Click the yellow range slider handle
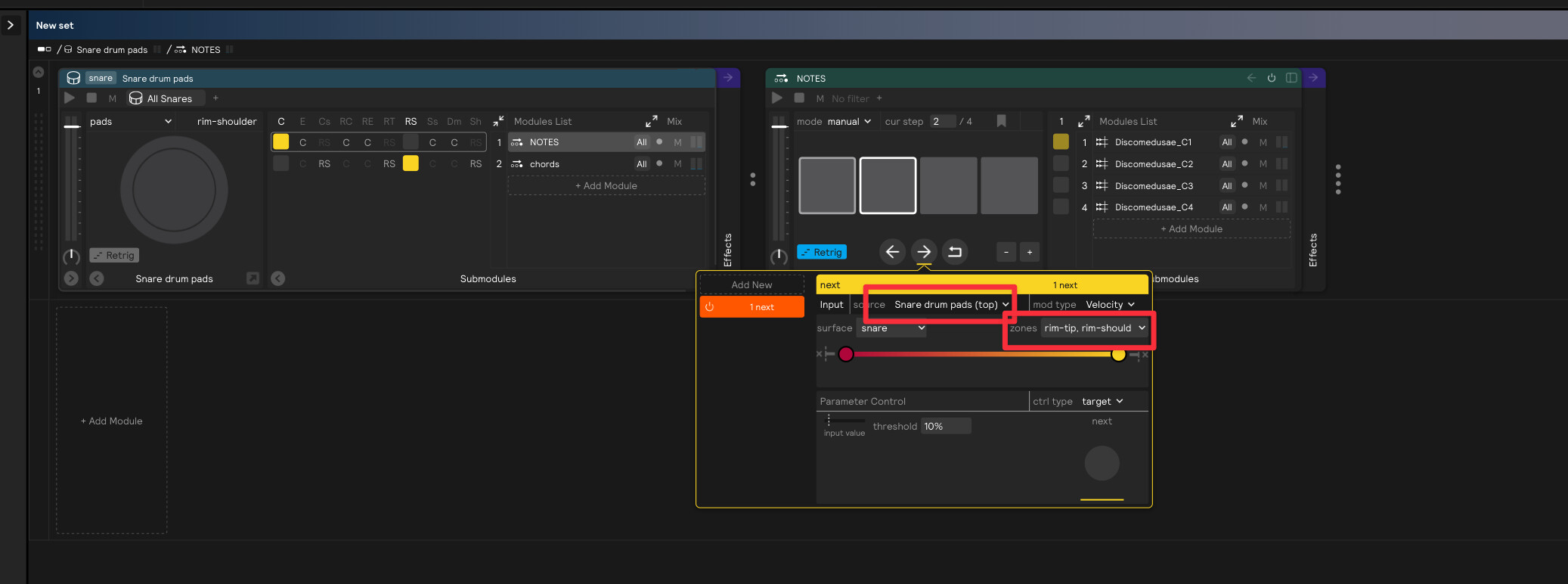Image resolution: width=1568 pixels, height=584 pixels. [x=1118, y=354]
